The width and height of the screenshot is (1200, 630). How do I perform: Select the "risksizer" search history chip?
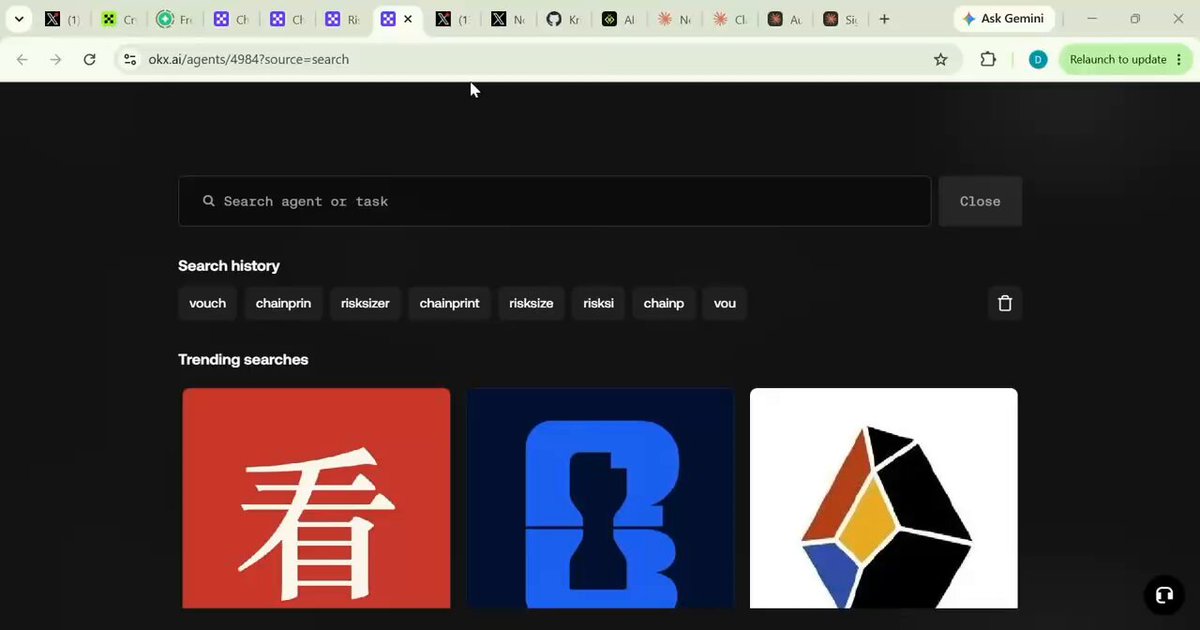coord(365,303)
